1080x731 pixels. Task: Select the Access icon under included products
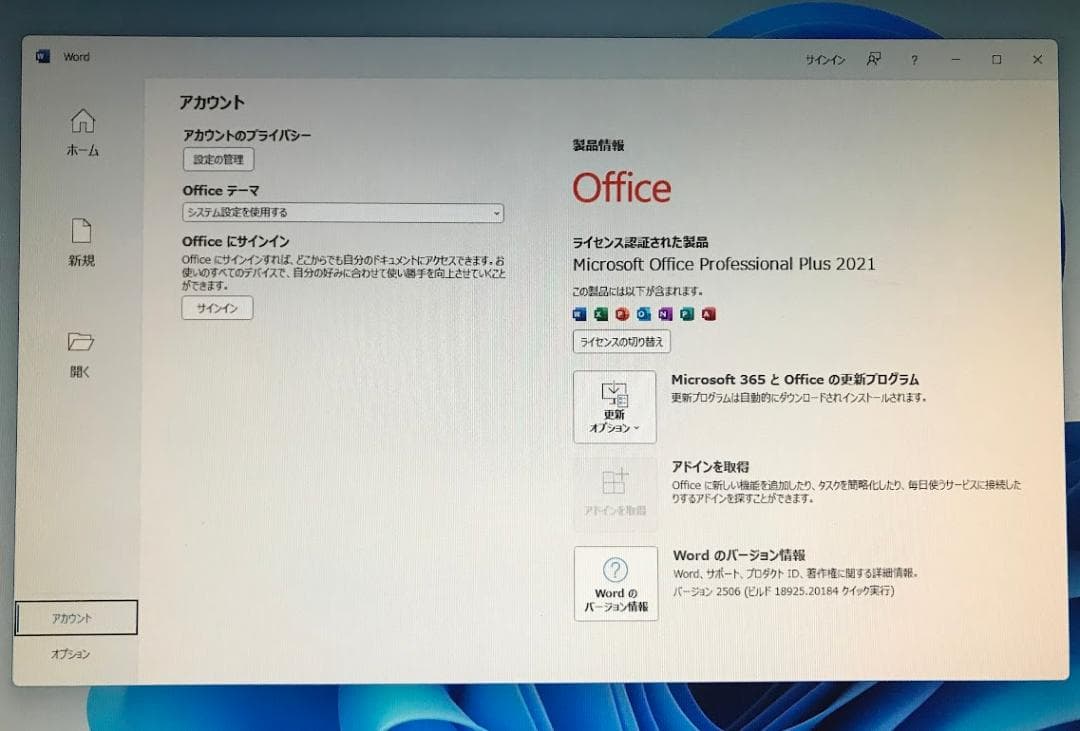(707, 313)
